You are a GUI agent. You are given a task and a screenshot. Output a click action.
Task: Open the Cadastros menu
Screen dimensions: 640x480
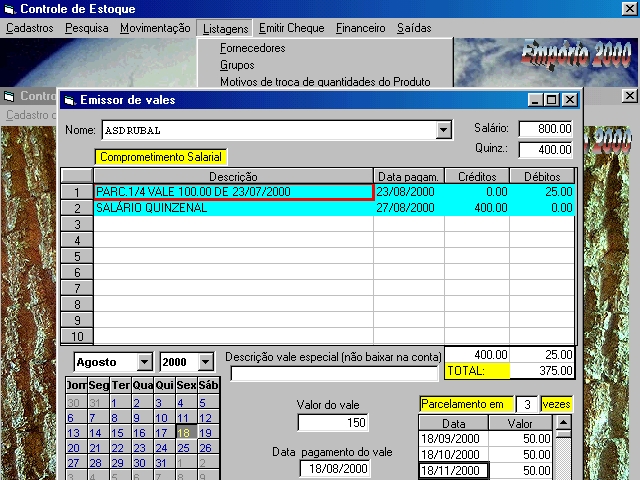tap(30, 28)
